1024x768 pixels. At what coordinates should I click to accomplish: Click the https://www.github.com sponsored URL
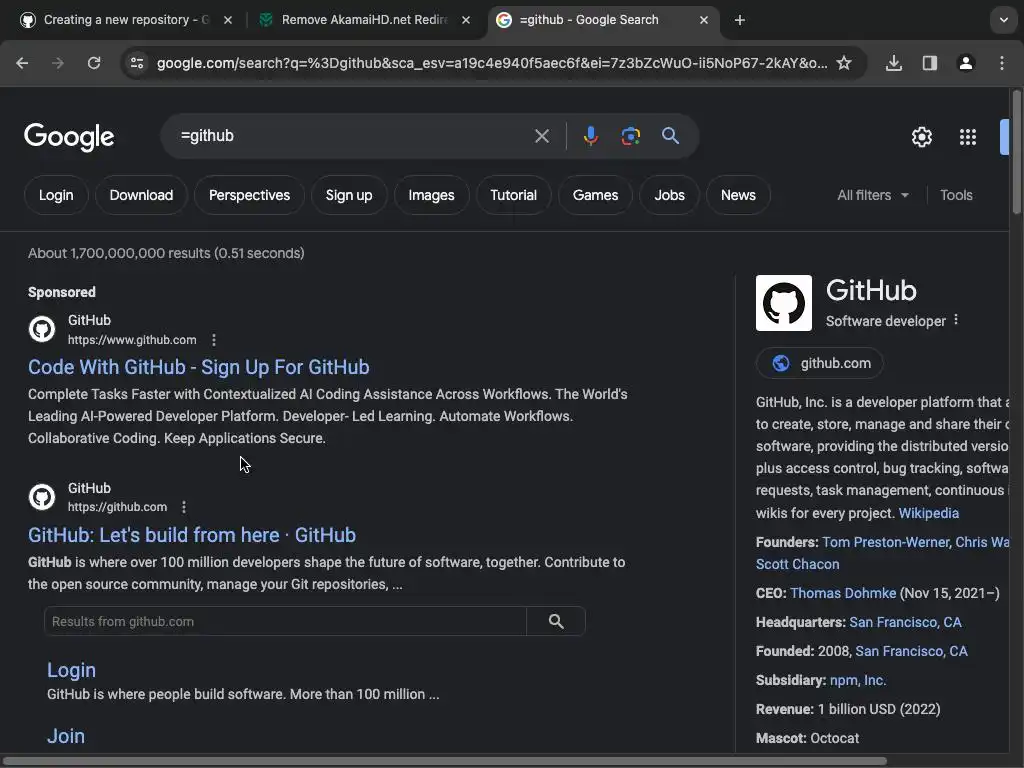132,340
